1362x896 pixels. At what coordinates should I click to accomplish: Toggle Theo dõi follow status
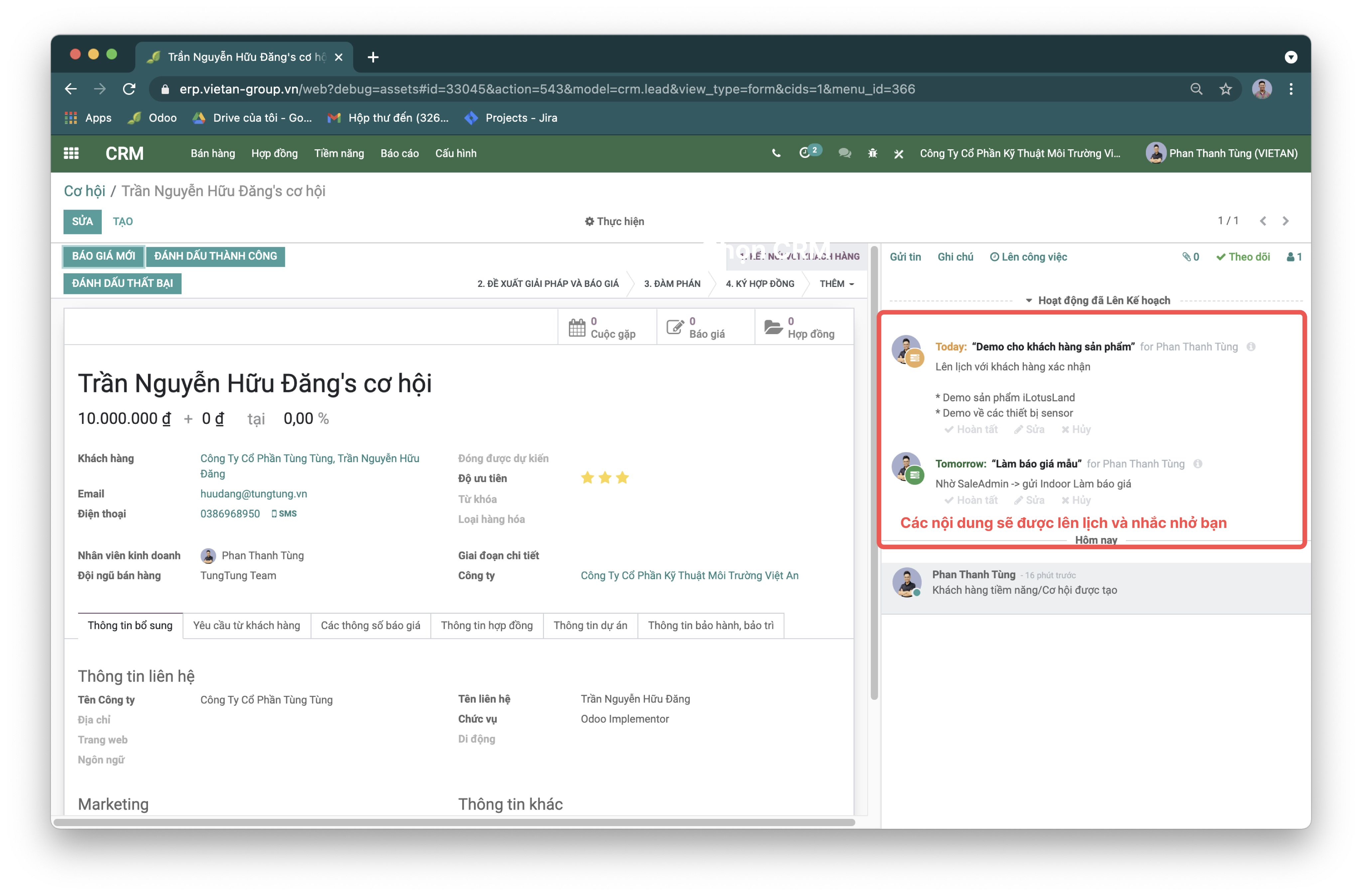click(x=1242, y=257)
